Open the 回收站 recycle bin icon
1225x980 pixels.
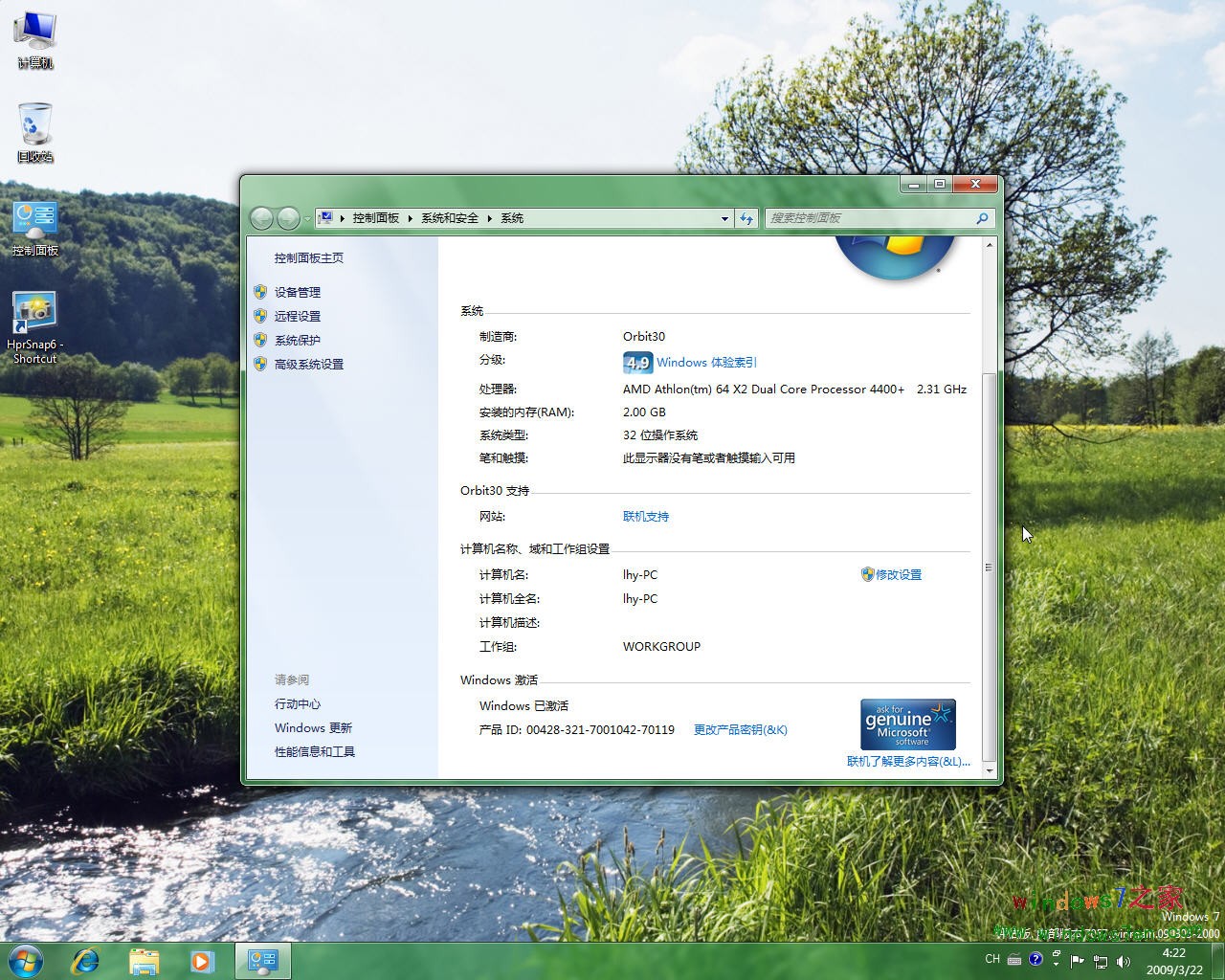[34, 131]
